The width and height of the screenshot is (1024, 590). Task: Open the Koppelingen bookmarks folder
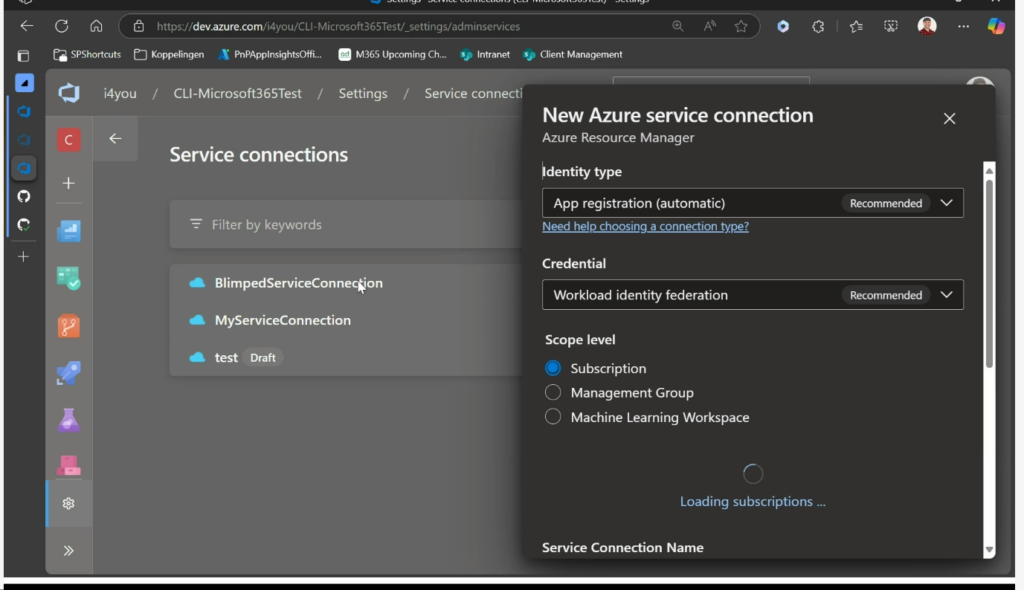169,54
